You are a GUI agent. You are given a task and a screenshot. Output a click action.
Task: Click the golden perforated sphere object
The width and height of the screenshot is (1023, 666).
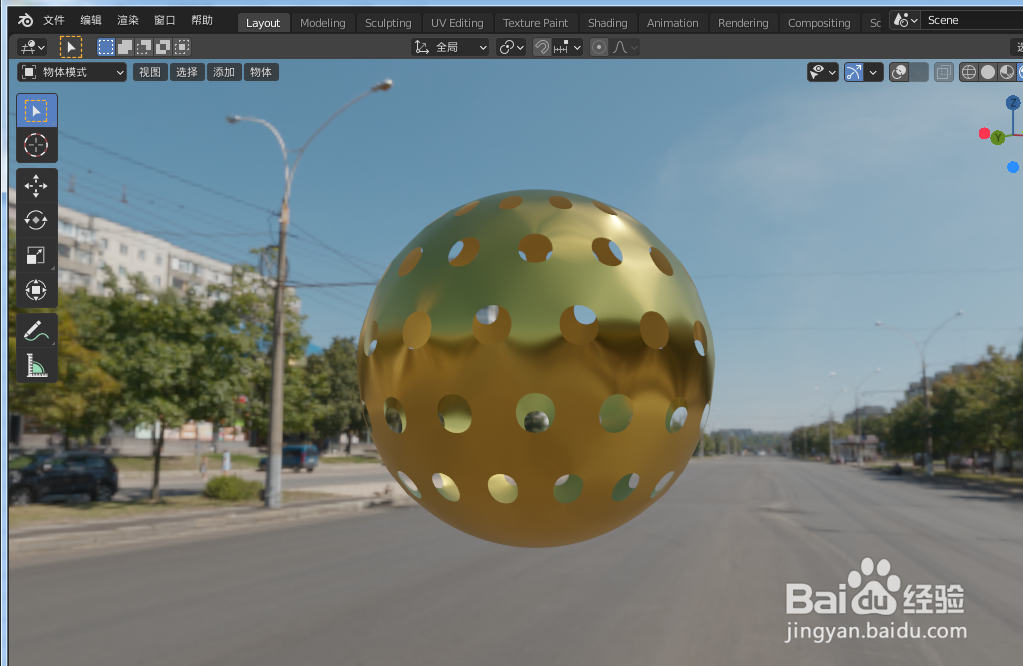(535, 367)
